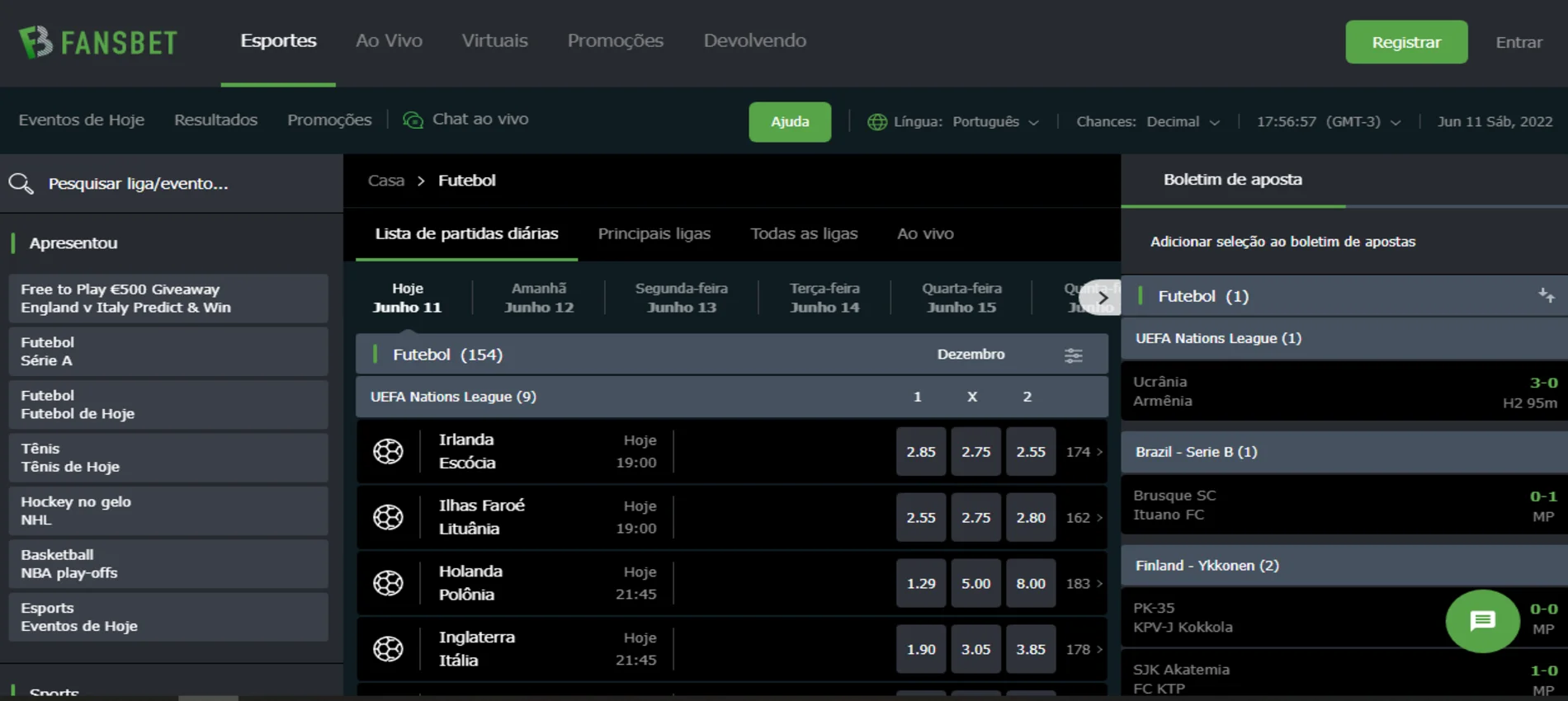
Task: Select Segunda-feira Junho 13 date
Action: tap(682, 298)
